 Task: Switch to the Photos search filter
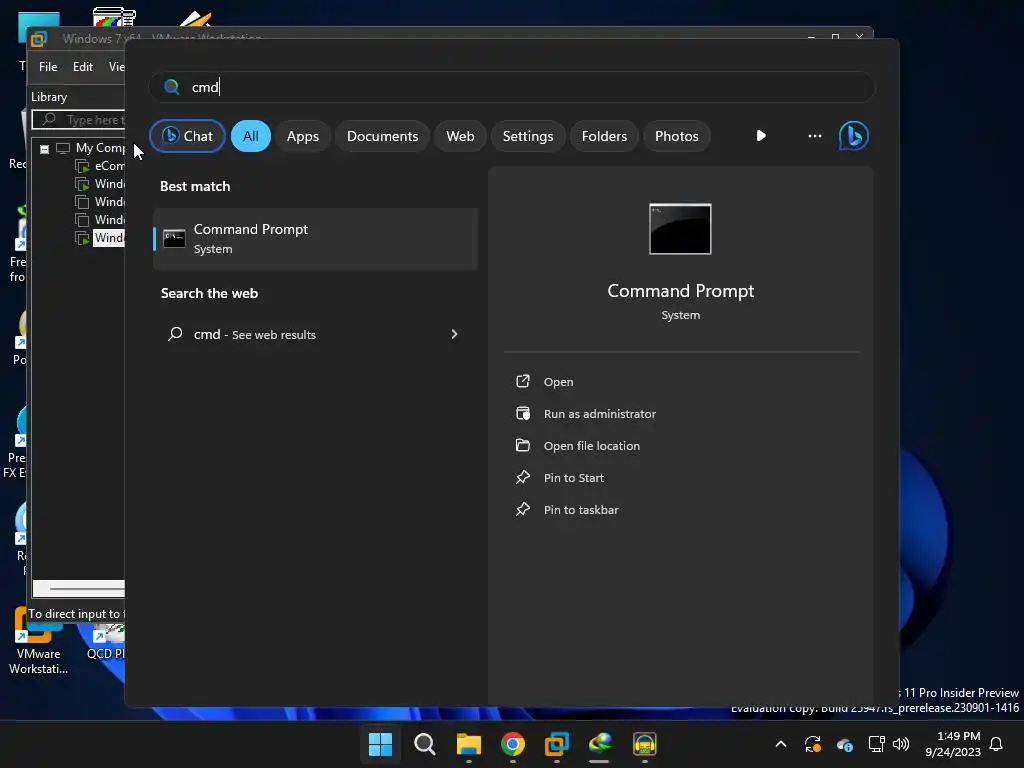[x=677, y=136]
